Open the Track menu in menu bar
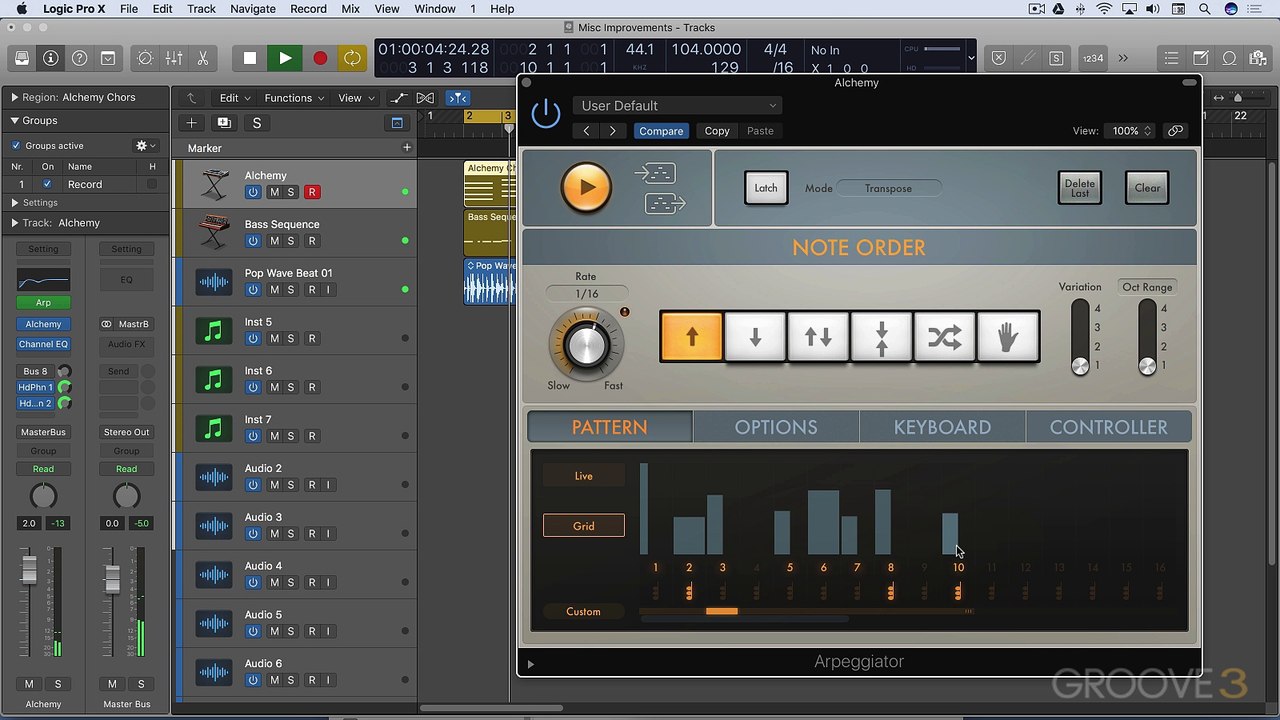1280x720 pixels. (x=201, y=9)
